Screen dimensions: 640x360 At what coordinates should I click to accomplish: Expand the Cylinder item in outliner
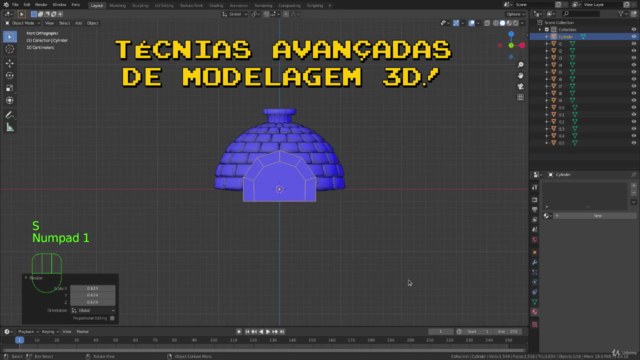point(547,37)
